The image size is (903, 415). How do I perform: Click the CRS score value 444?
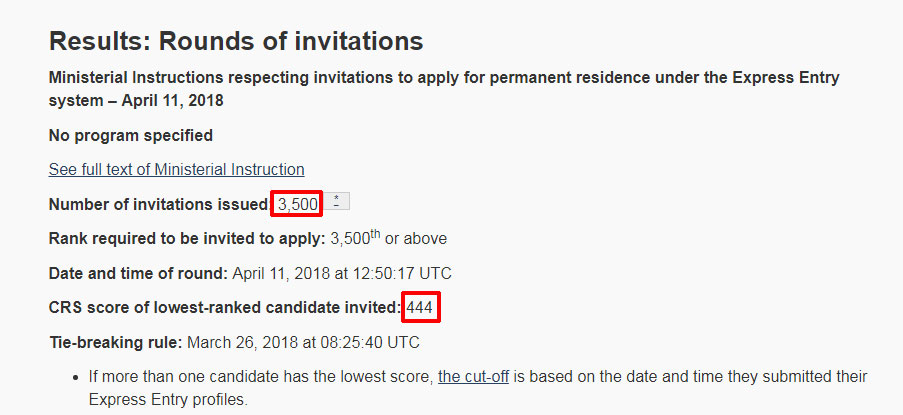point(420,307)
